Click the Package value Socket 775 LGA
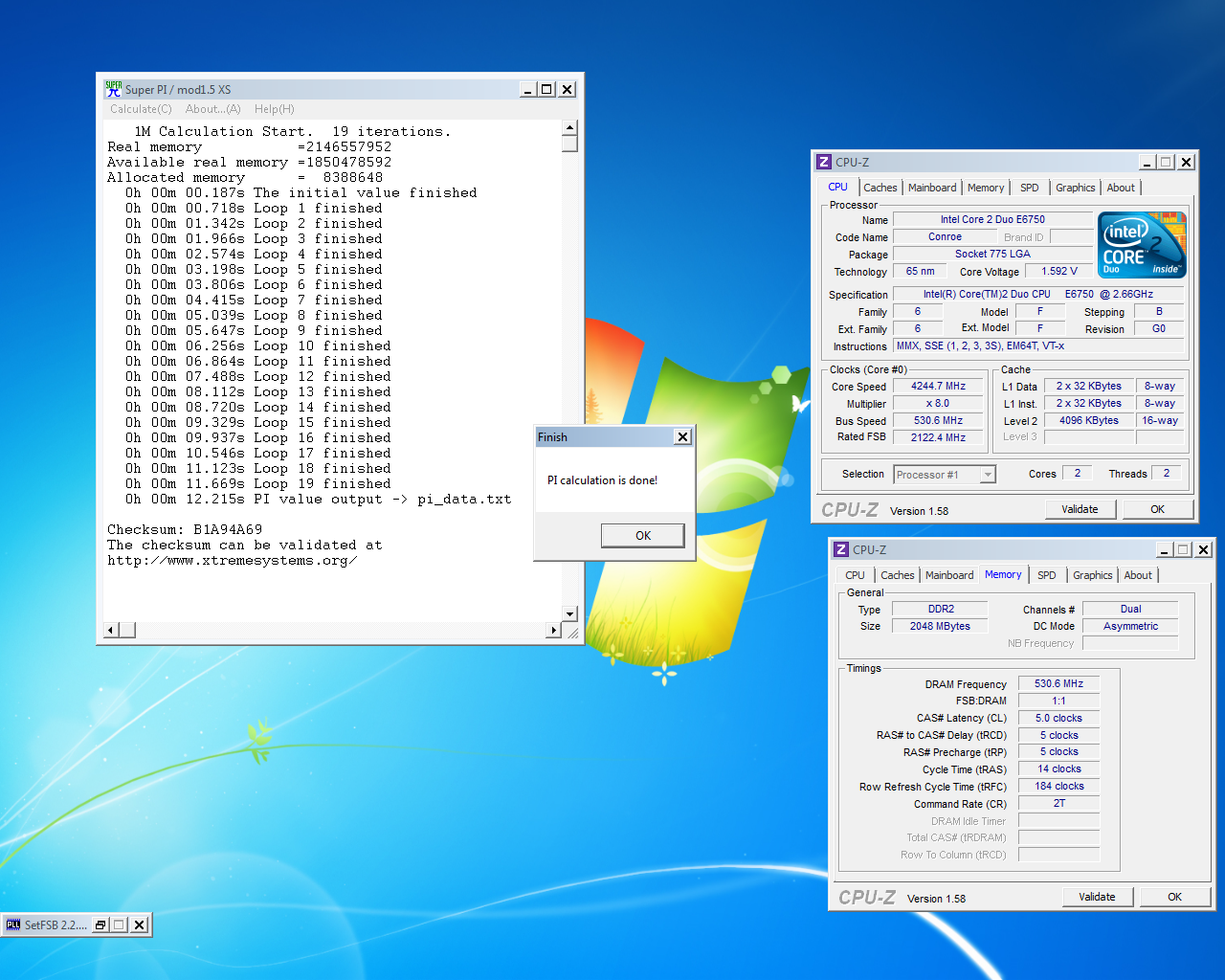Image resolution: width=1225 pixels, height=980 pixels. tap(992, 254)
